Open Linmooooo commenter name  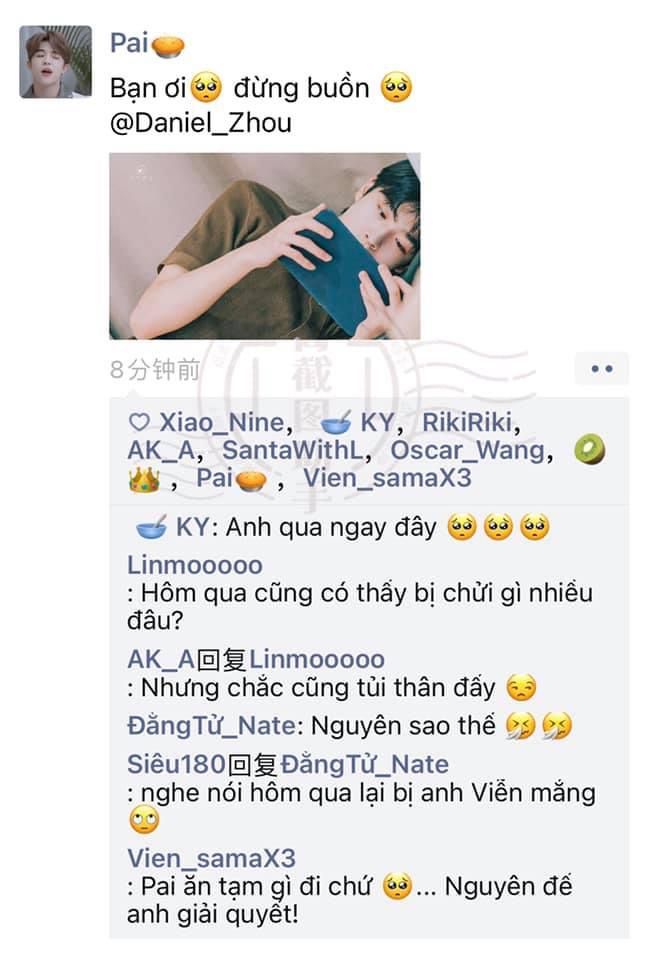coord(195,565)
